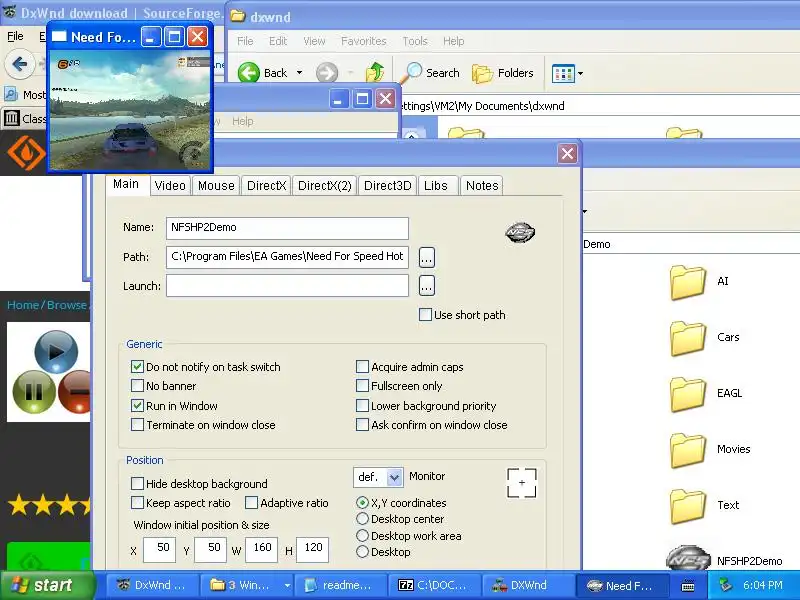This screenshot has width=800, height=600.
Task: Check Hide desktop background
Action: click(x=137, y=483)
